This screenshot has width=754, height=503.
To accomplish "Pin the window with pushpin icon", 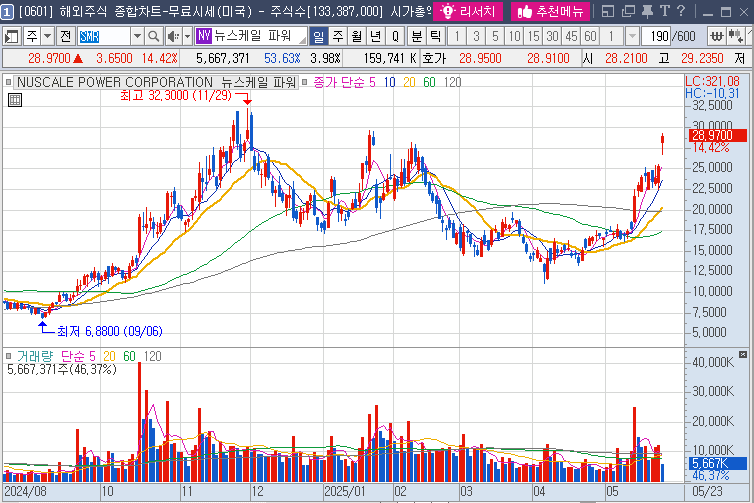I will coord(647,11).
